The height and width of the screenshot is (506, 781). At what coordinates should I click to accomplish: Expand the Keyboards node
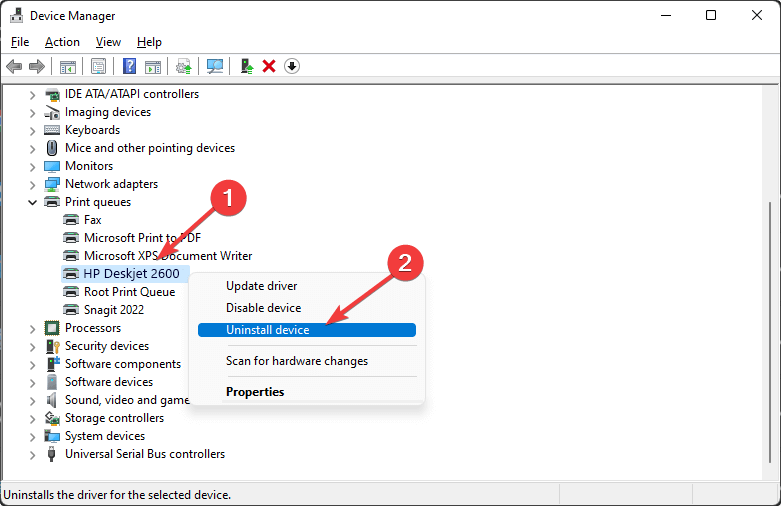click(x=32, y=131)
